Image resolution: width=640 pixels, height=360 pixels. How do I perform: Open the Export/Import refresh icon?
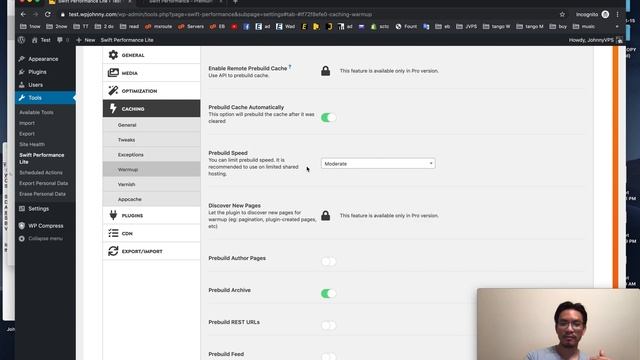(113, 251)
